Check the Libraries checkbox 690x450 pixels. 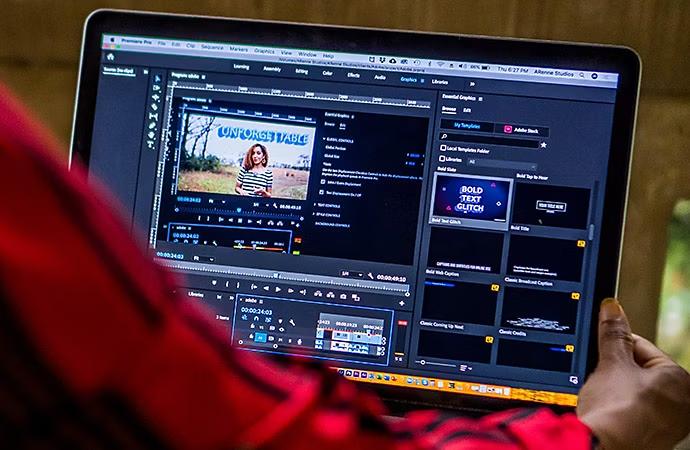(x=442, y=159)
